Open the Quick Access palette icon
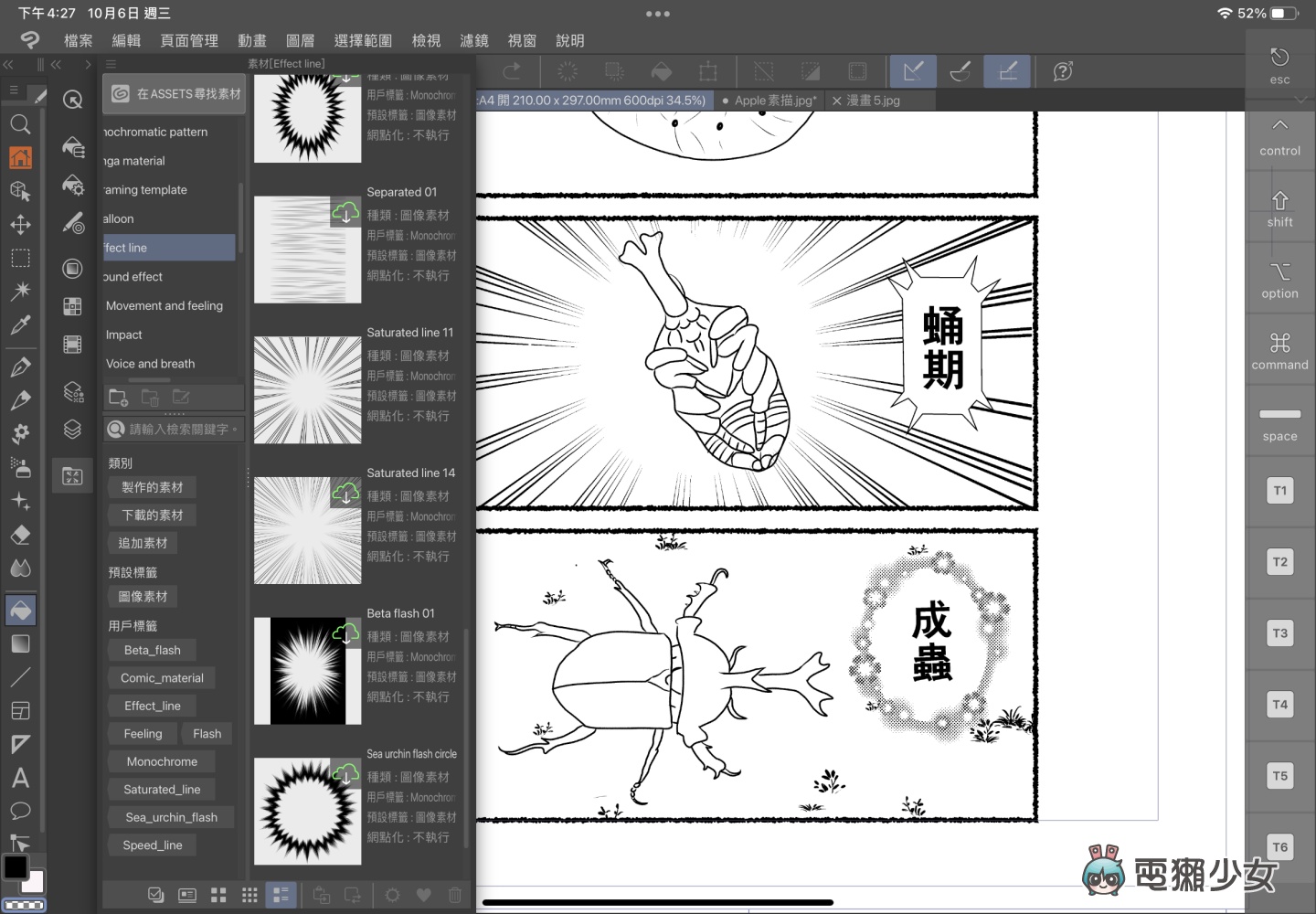This screenshot has width=1316, height=914. point(72,99)
